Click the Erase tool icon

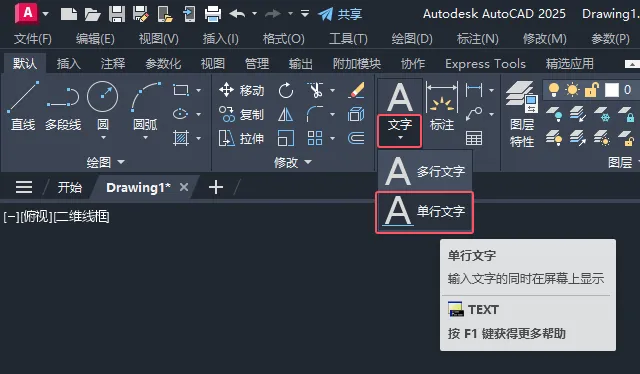pyautogui.click(x=356, y=90)
